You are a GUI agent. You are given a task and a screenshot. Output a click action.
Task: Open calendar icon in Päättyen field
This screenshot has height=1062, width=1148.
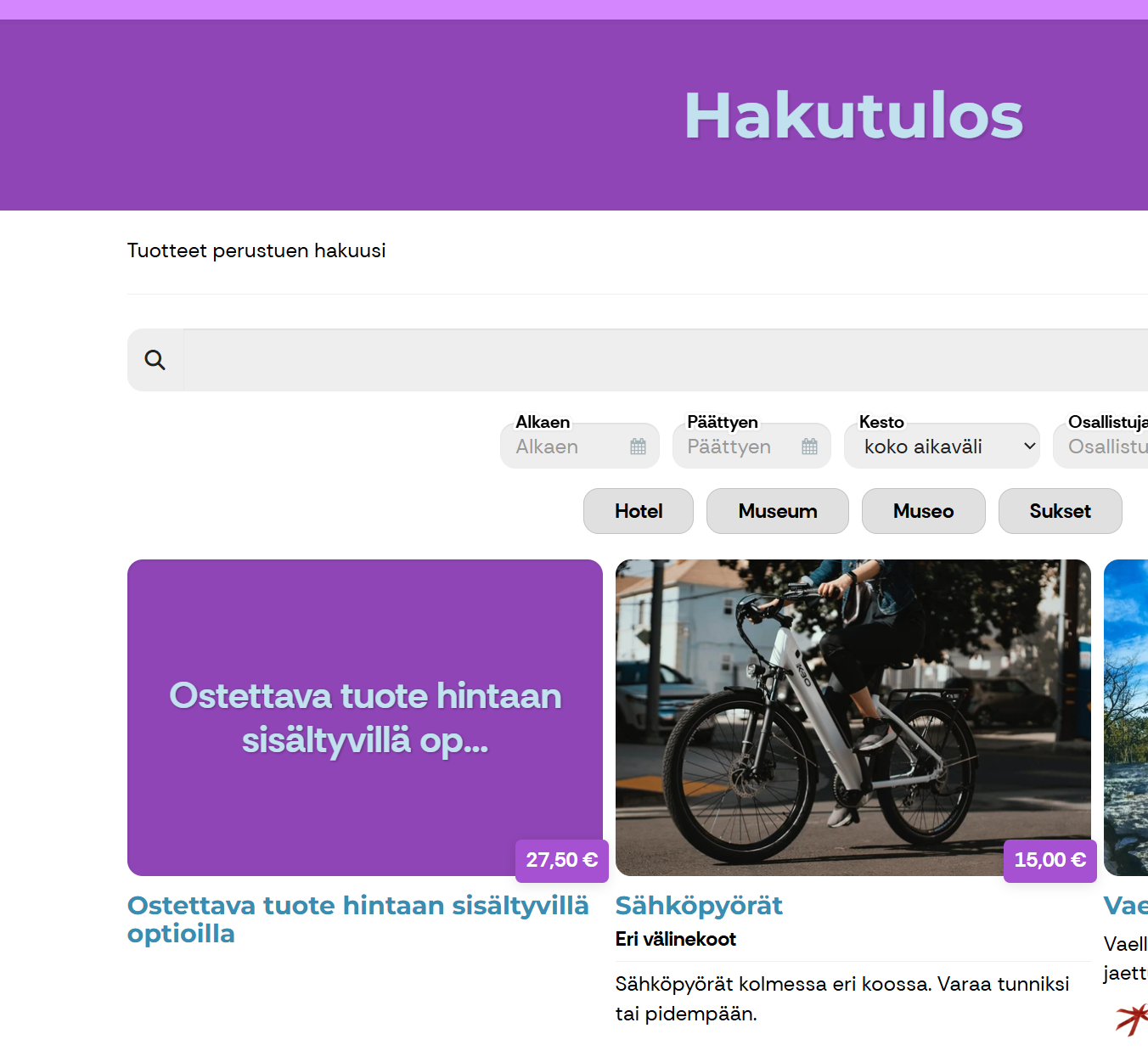(810, 447)
